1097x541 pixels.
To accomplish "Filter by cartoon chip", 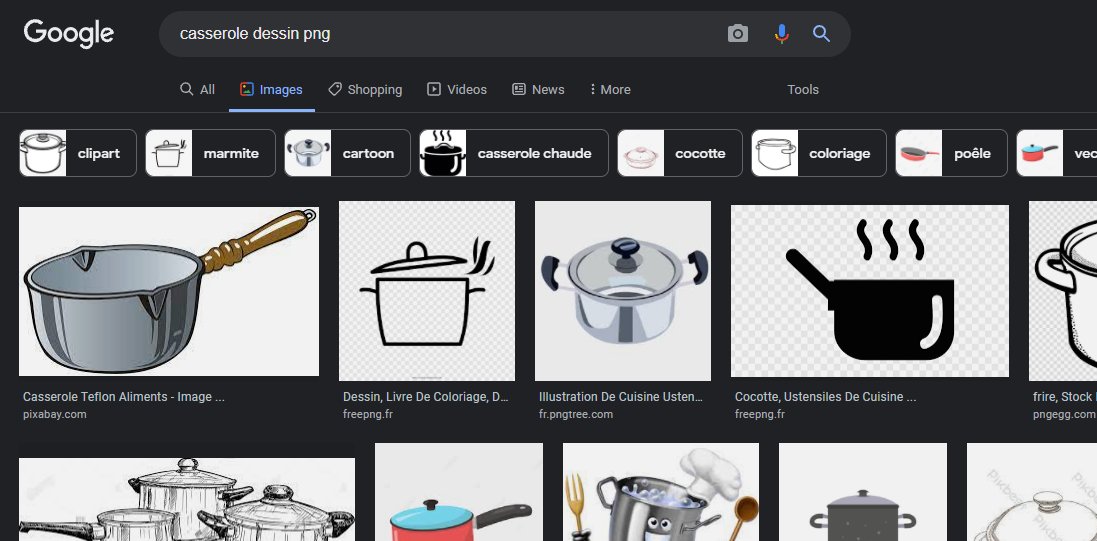I will (x=347, y=153).
